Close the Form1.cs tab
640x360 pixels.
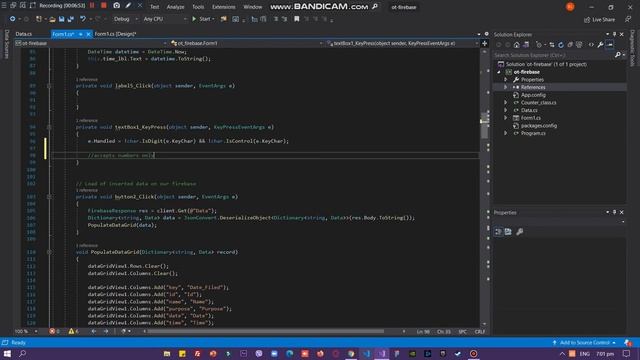(88, 34)
